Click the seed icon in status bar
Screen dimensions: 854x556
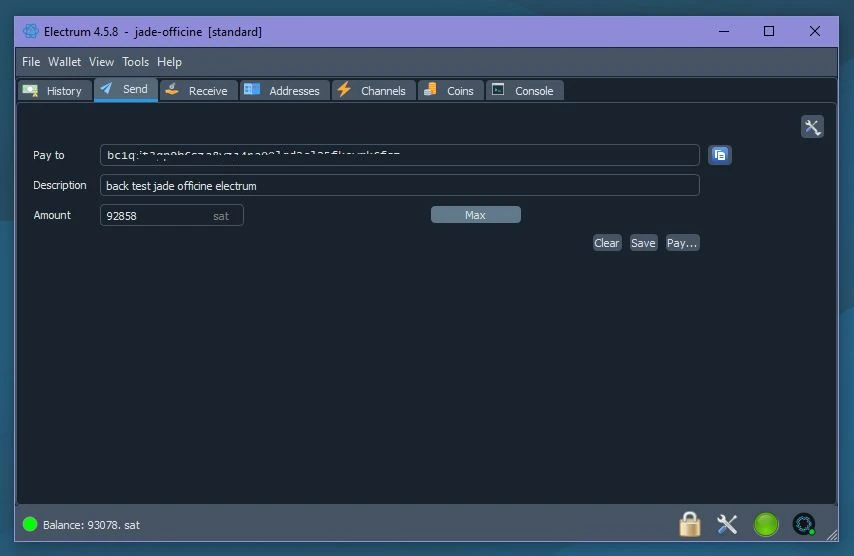click(x=804, y=524)
